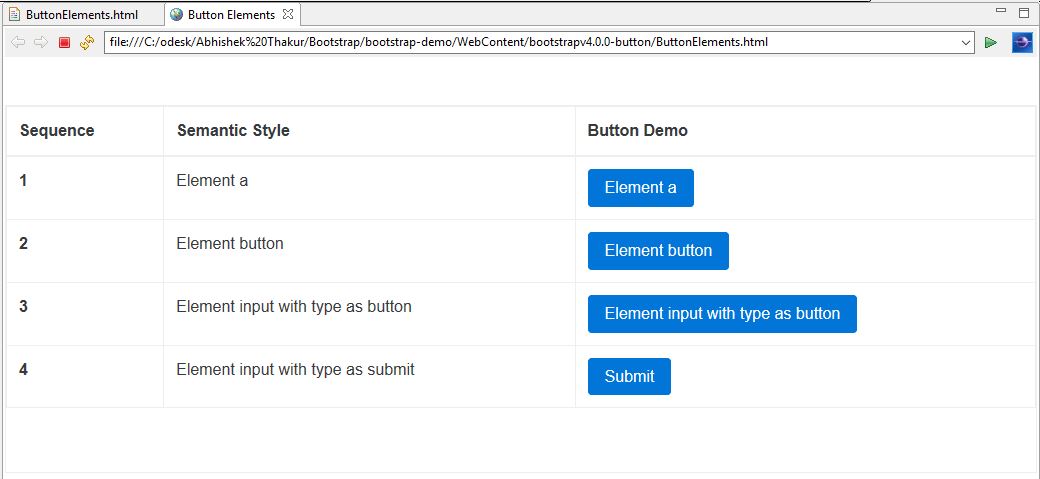The width and height of the screenshot is (1040, 479).
Task: Click the forward navigation arrow icon
Action: (40, 42)
